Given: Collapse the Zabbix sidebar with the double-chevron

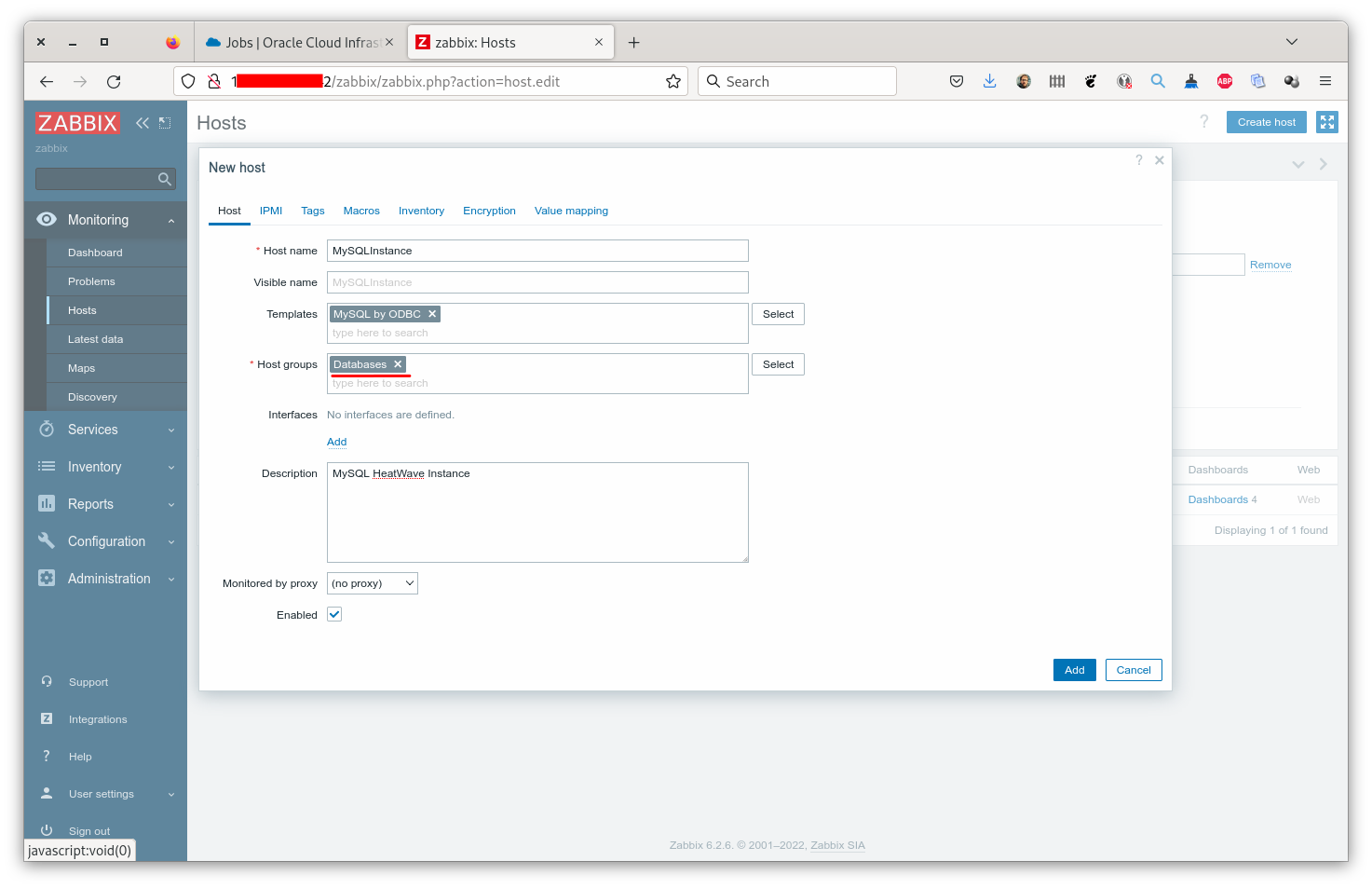Looking at the screenshot, I should pos(142,122).
